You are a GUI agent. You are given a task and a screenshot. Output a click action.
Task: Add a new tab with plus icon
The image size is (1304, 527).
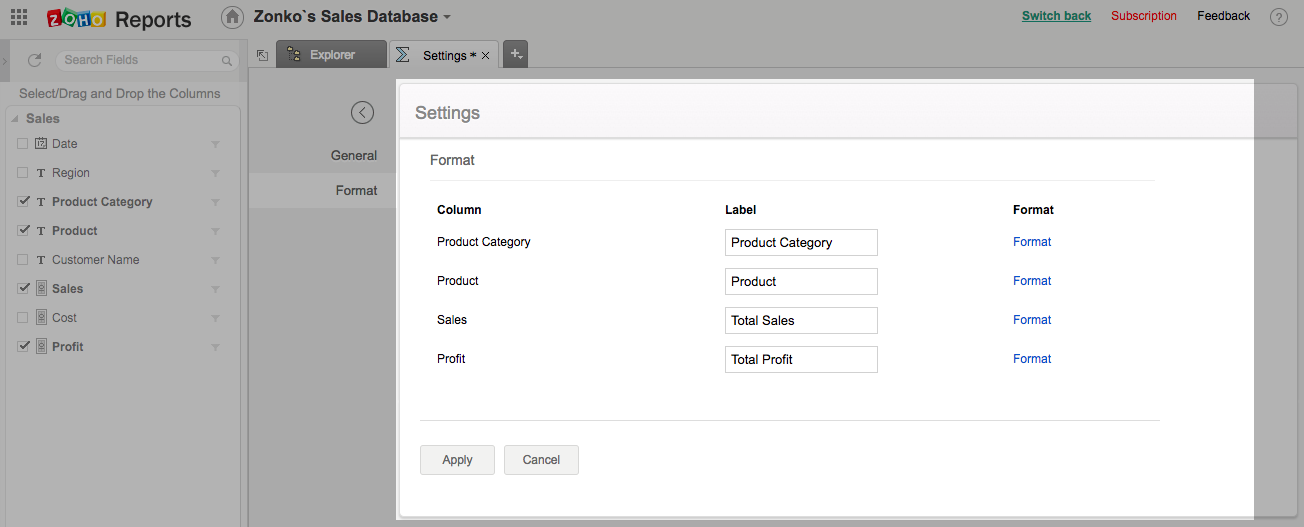[x=516, y=55]
